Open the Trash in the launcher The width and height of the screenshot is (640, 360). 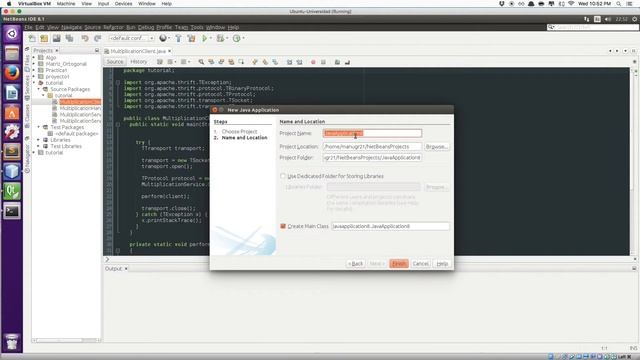click(12, 342)
